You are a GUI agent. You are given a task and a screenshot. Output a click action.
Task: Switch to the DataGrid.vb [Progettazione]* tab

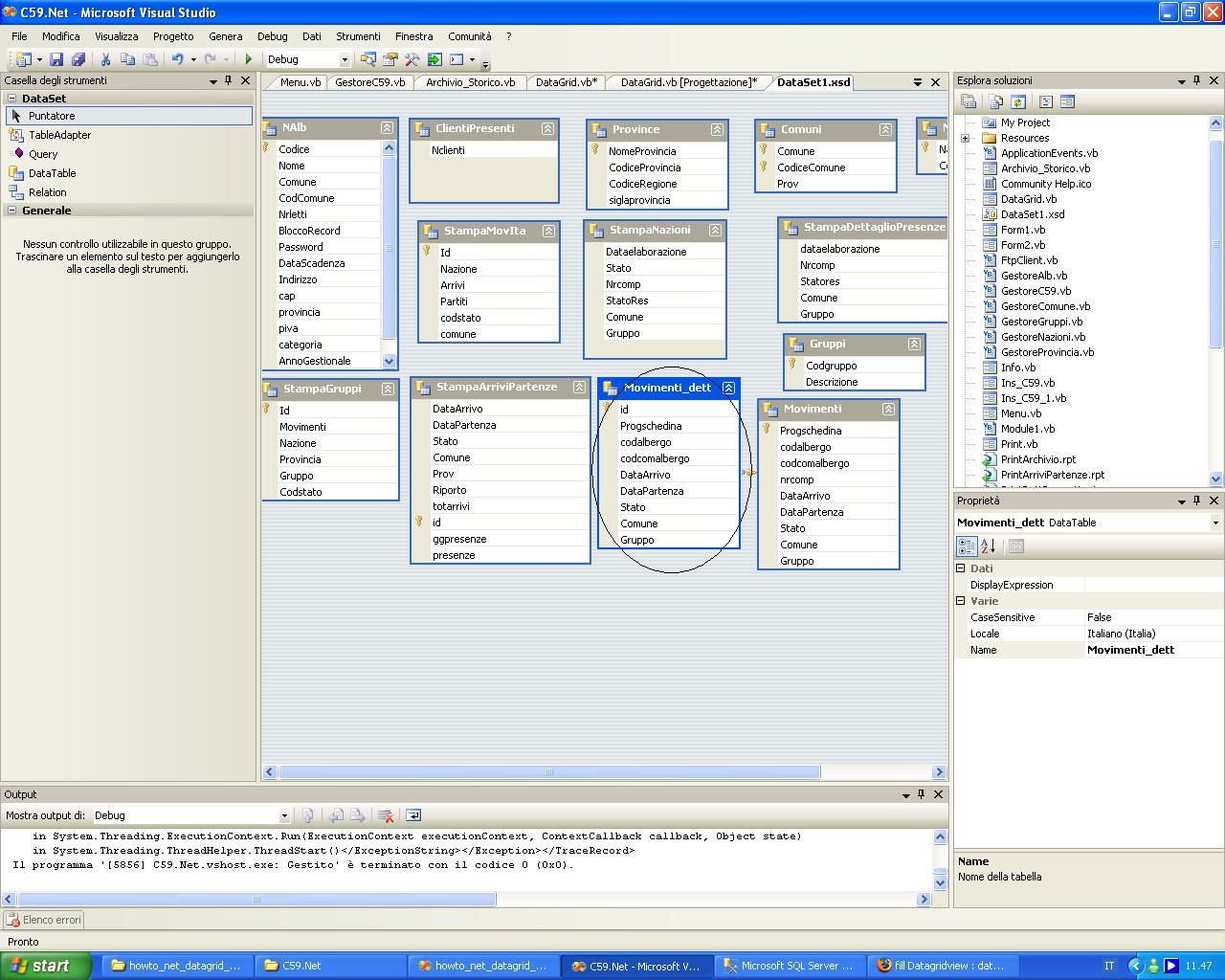point(688,82)
